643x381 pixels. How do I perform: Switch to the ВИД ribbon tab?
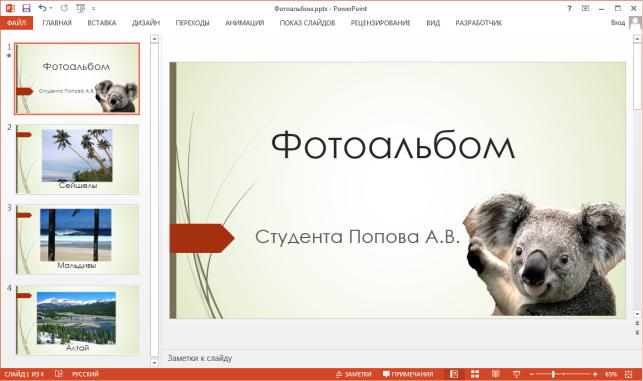pyautogui.click(x=433, y=23)
